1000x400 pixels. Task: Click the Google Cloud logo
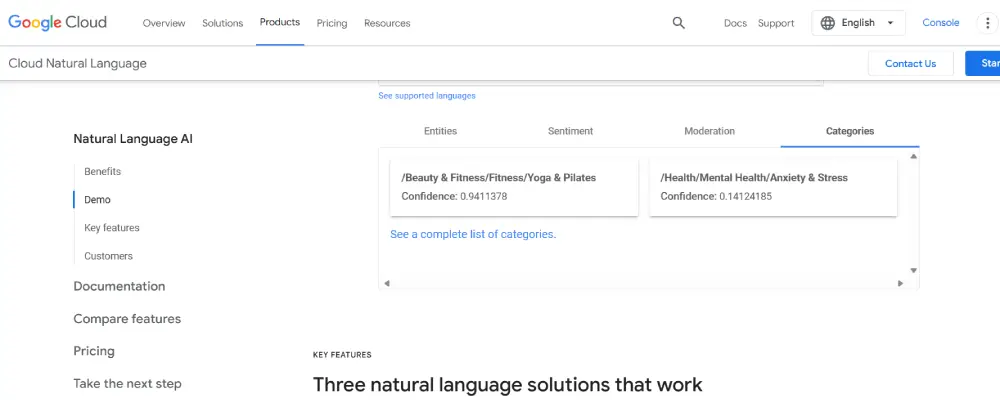(57, 22)
